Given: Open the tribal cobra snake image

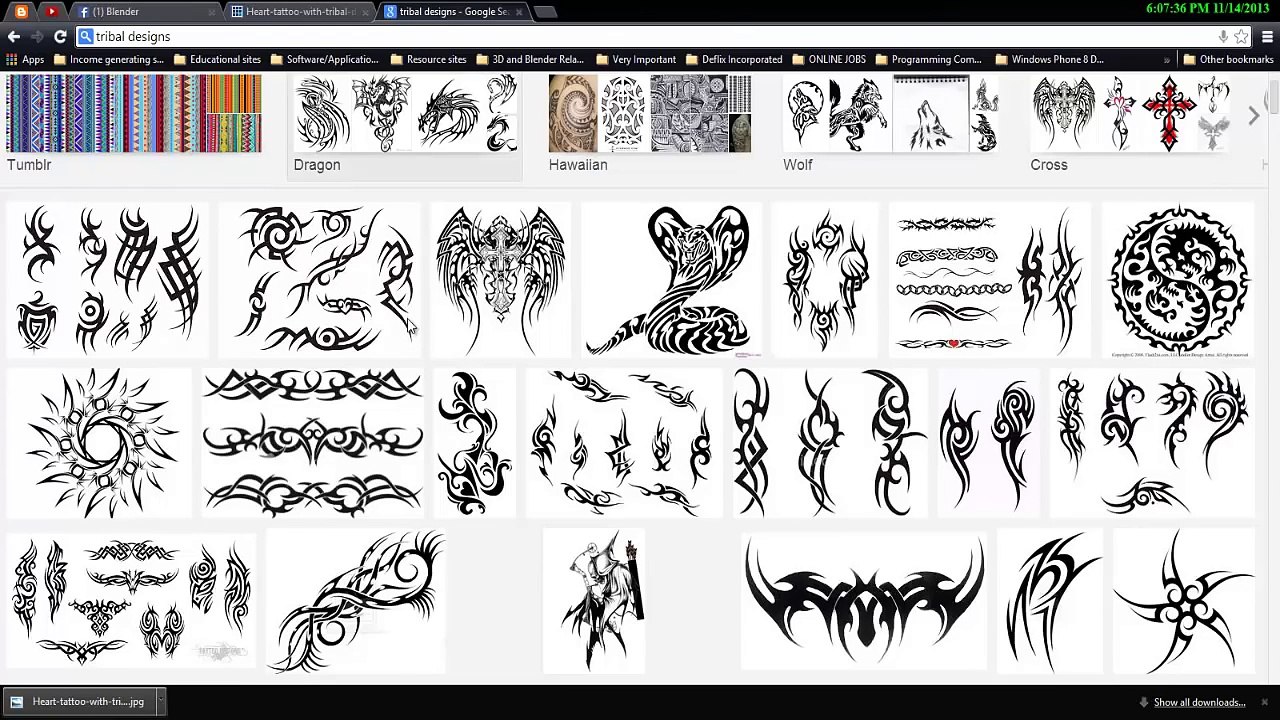Looking at the screenshot, I should [x=672, y=280].
